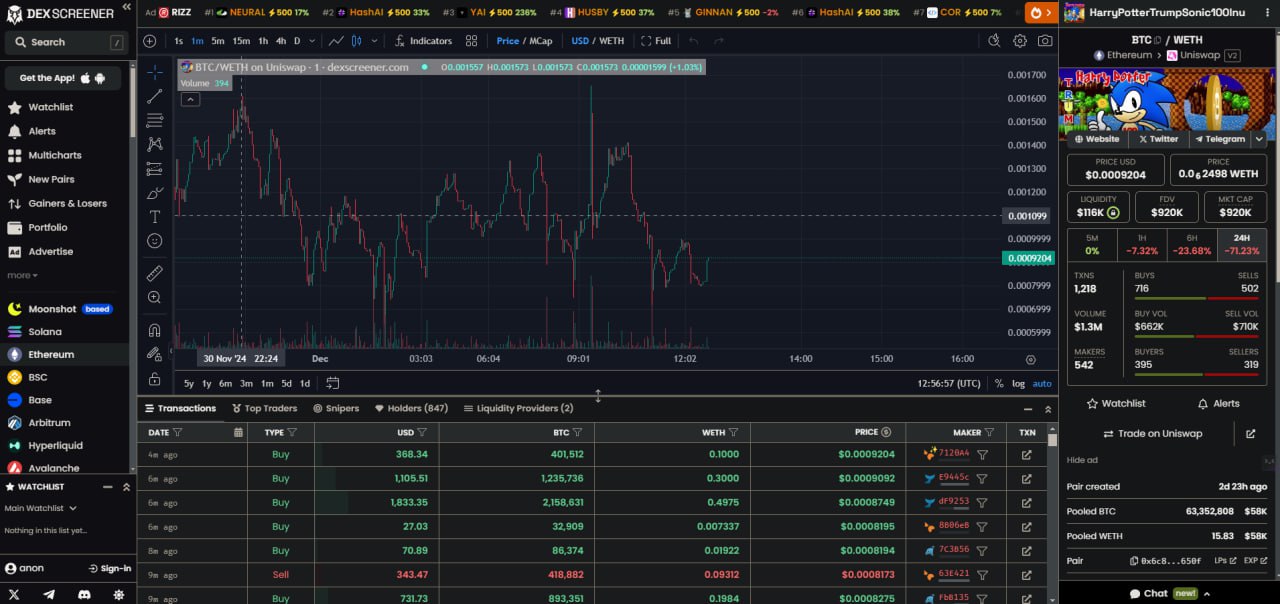The height and width of the screenshot is (604, 1280).
Task: Click the Trade on Uniswap button
Action: [x=1152, y=434]
